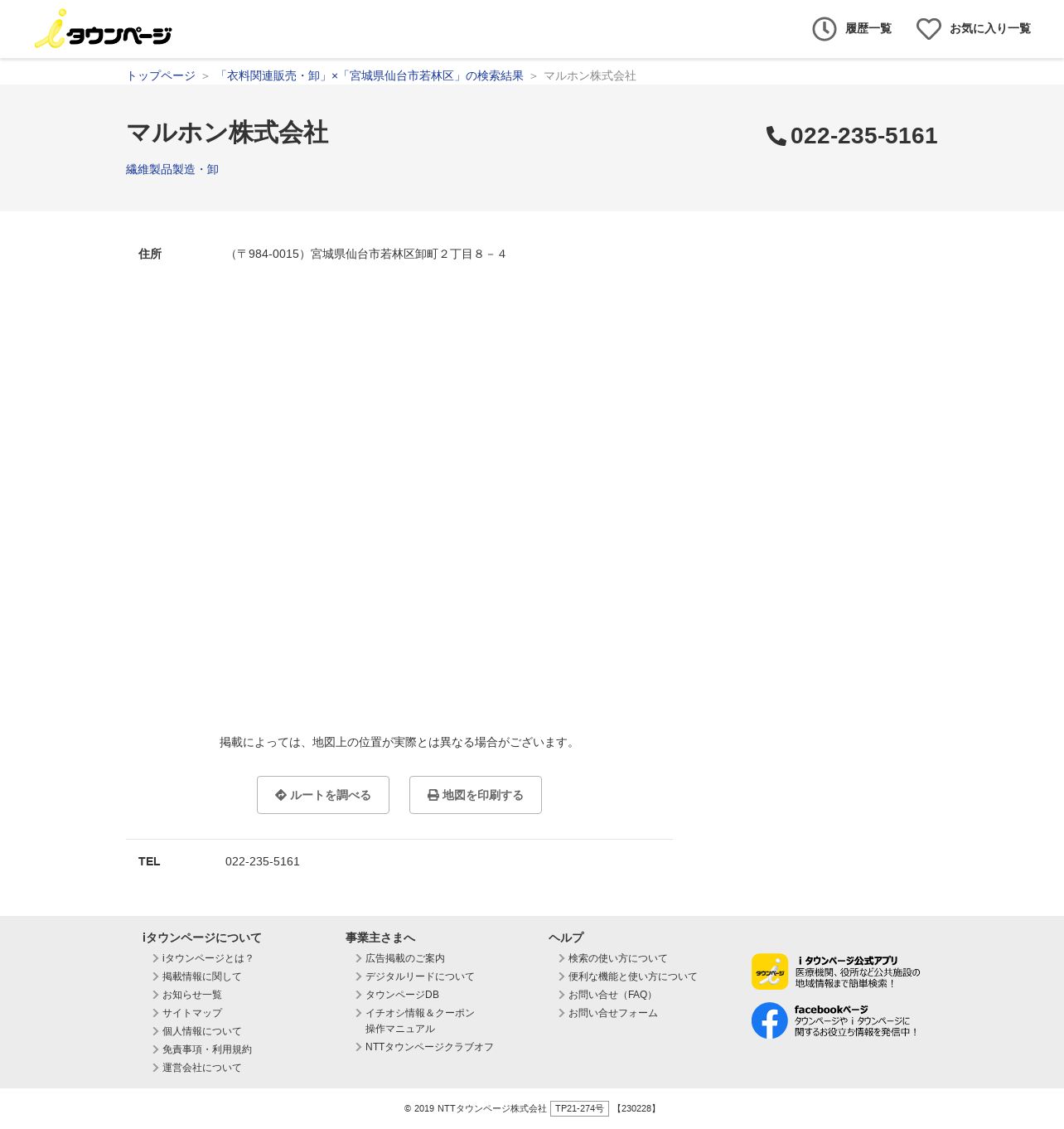Image resolution: width=1064 pixels, height=1129 pixels.
Task: Open 個人情報について footer link
Action: pos(202,1031)
